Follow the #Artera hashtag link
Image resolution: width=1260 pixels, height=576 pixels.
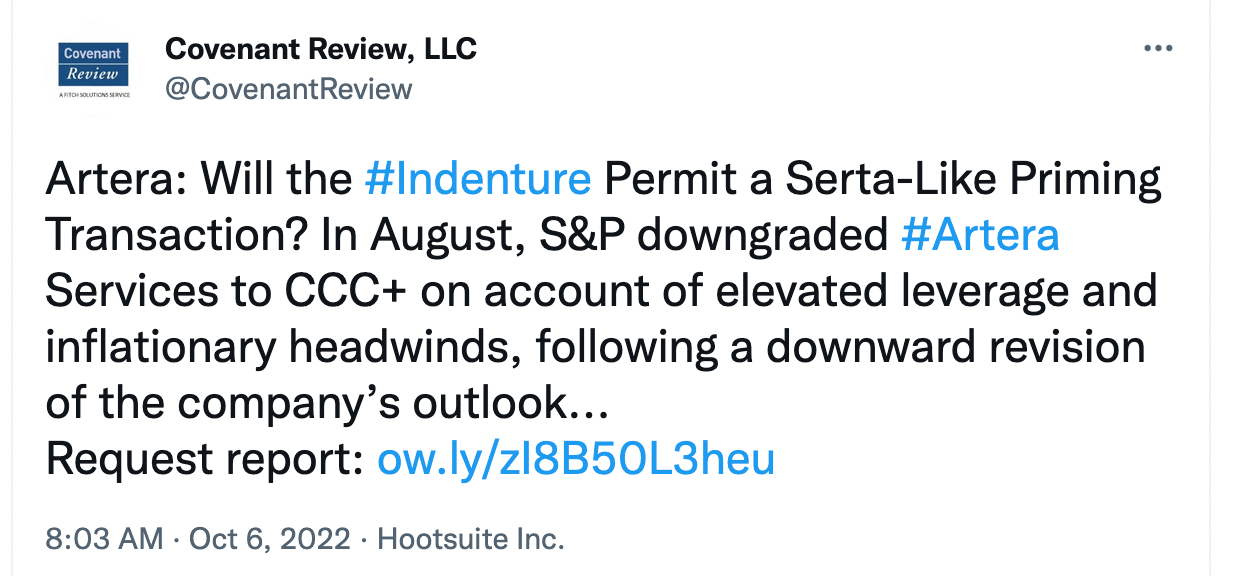(980, 236)
